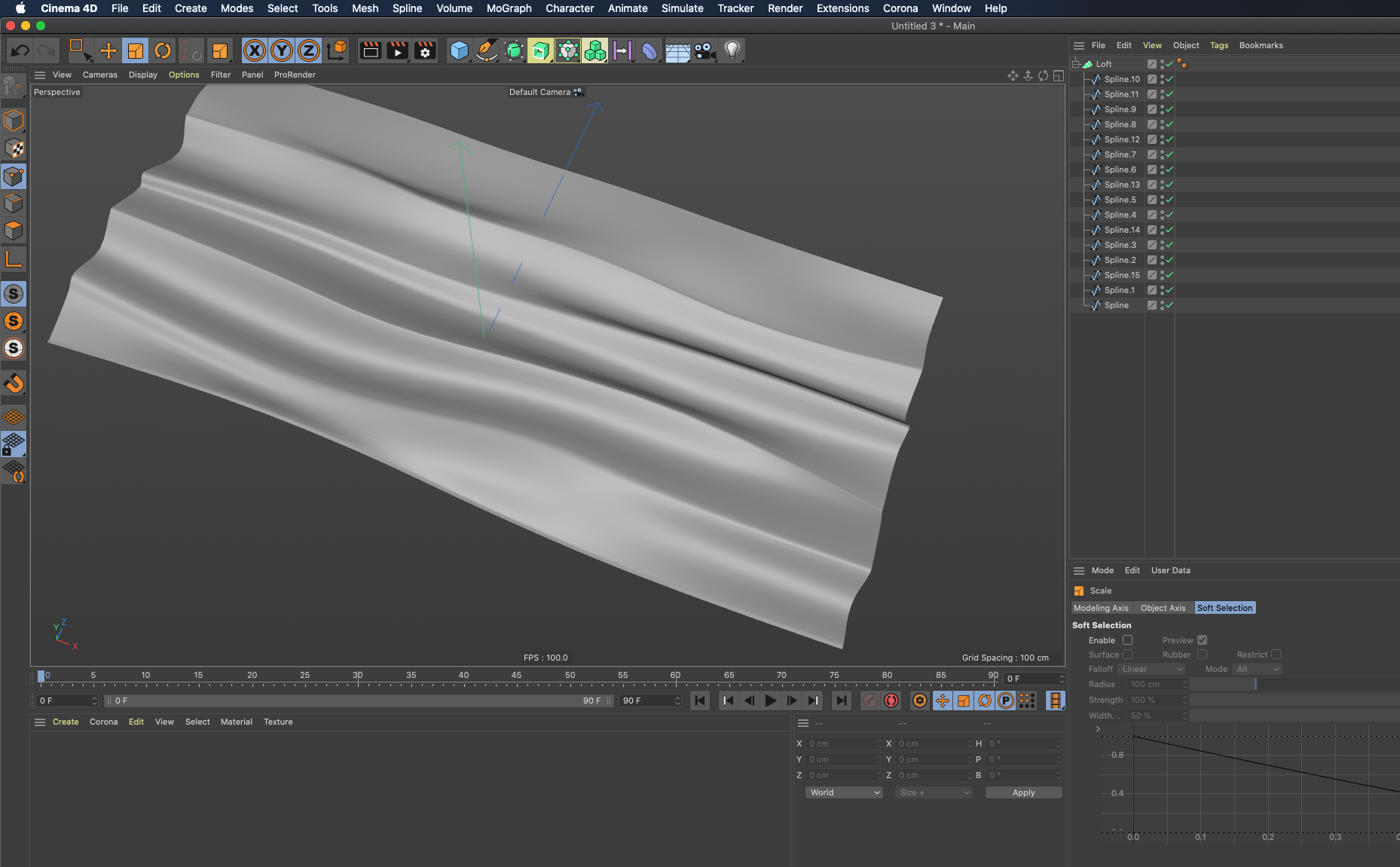Tick the Surface checkbox
1400x867 pixels.
(x=1127, y=655)
